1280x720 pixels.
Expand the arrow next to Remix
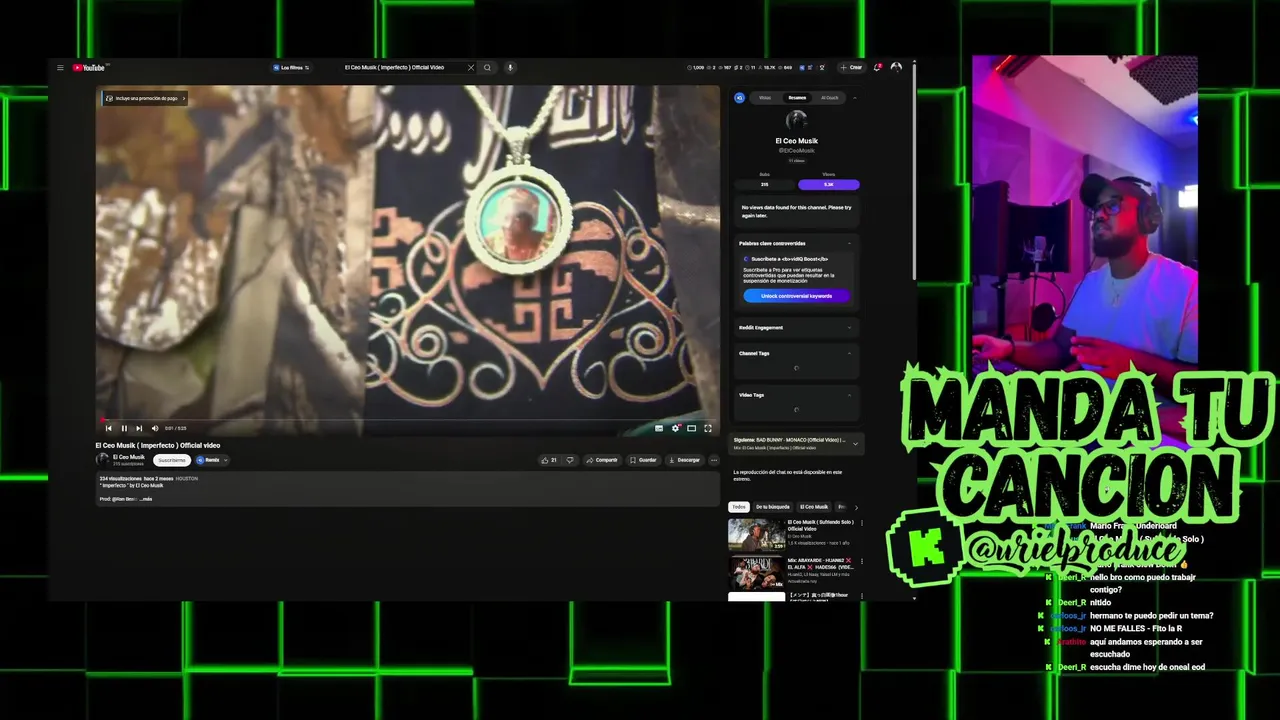[x=225, y=460]
